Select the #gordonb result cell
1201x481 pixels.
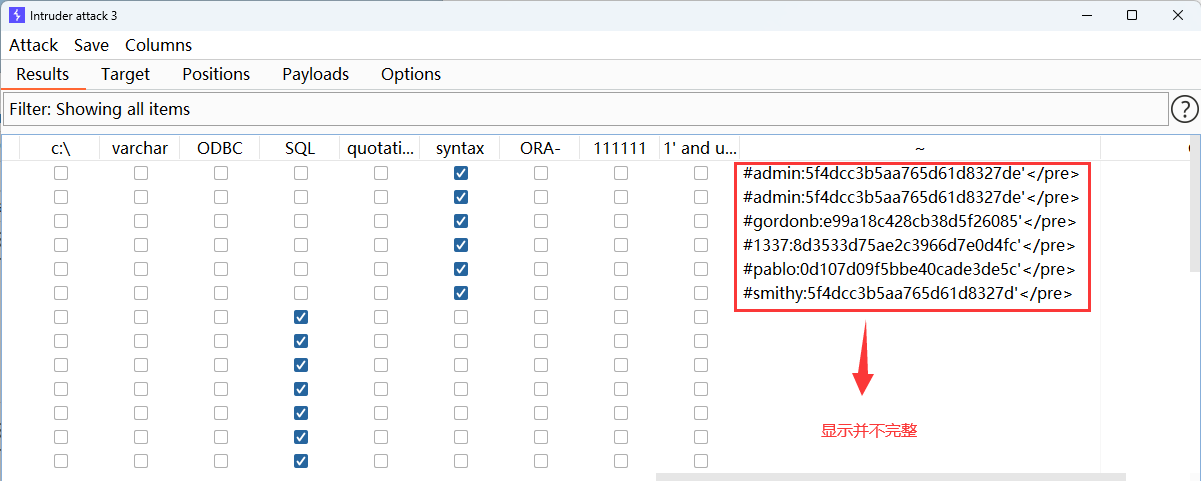click(x=910, y=221)
